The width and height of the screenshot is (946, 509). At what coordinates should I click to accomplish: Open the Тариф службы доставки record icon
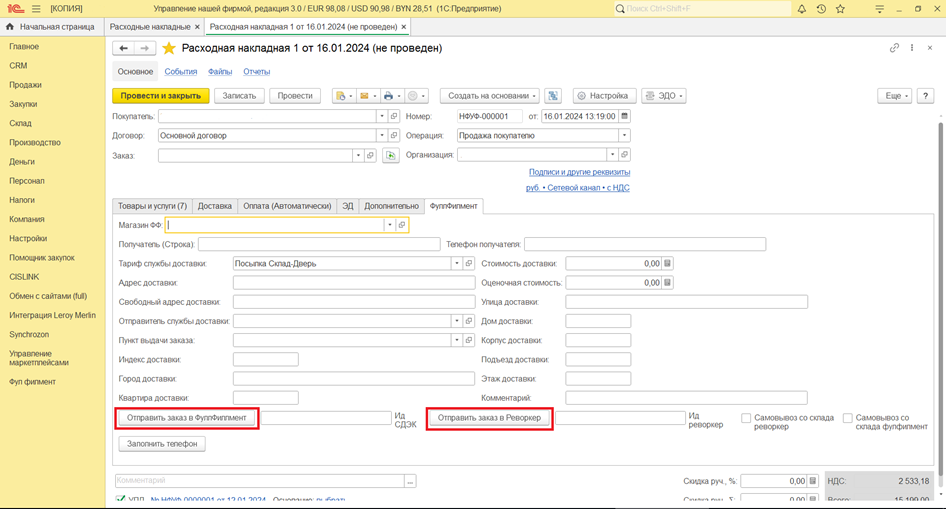coord(469,264)
